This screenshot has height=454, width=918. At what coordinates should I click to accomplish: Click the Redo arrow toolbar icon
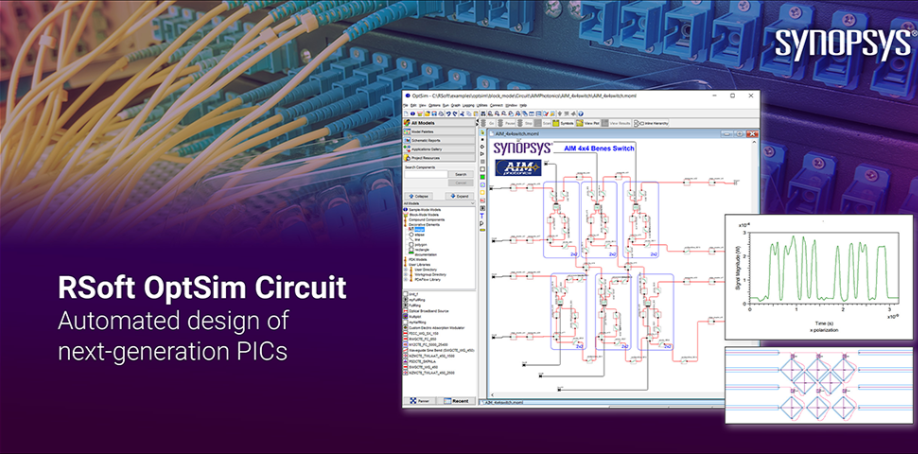(455, 114)
